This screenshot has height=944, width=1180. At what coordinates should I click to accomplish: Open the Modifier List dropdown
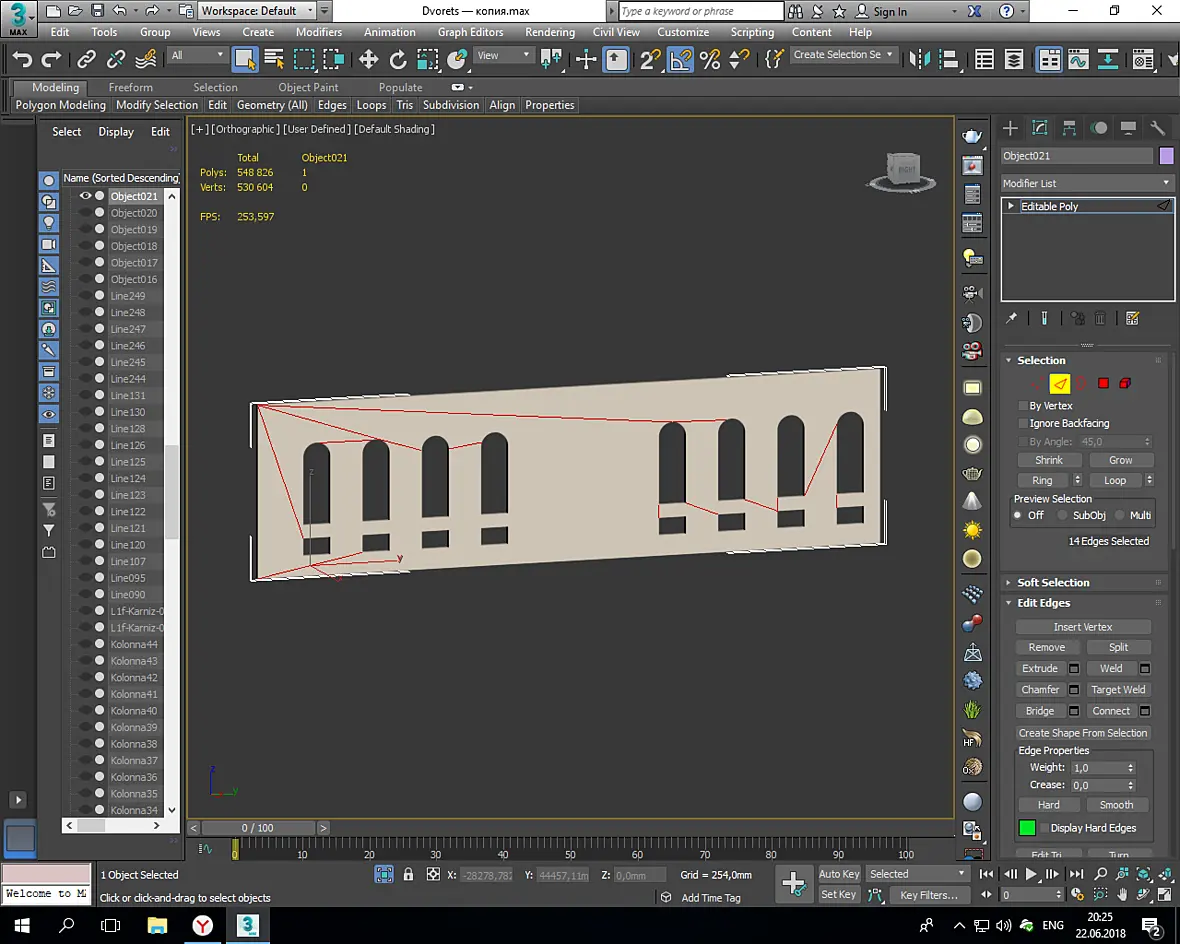[1087, 183]
